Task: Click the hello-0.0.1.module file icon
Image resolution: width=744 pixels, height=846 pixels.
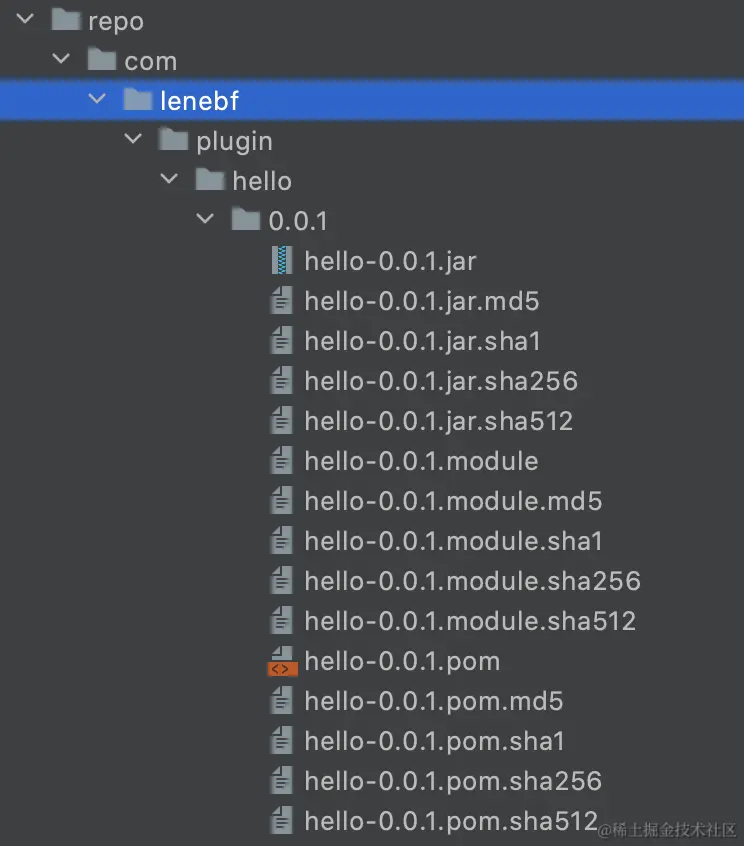Action: tap(283, 461)
